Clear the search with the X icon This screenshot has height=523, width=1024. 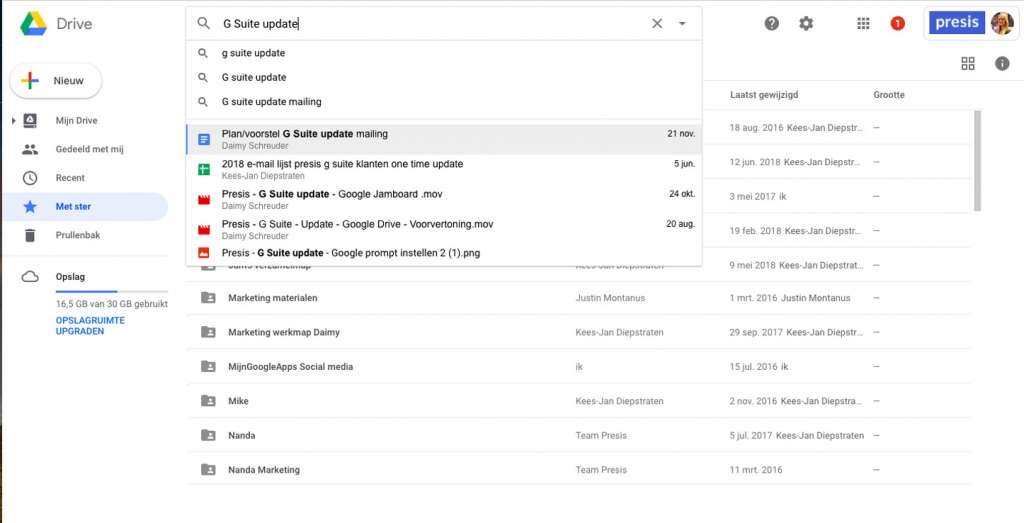pyautogui.click(x=657, y=24)
